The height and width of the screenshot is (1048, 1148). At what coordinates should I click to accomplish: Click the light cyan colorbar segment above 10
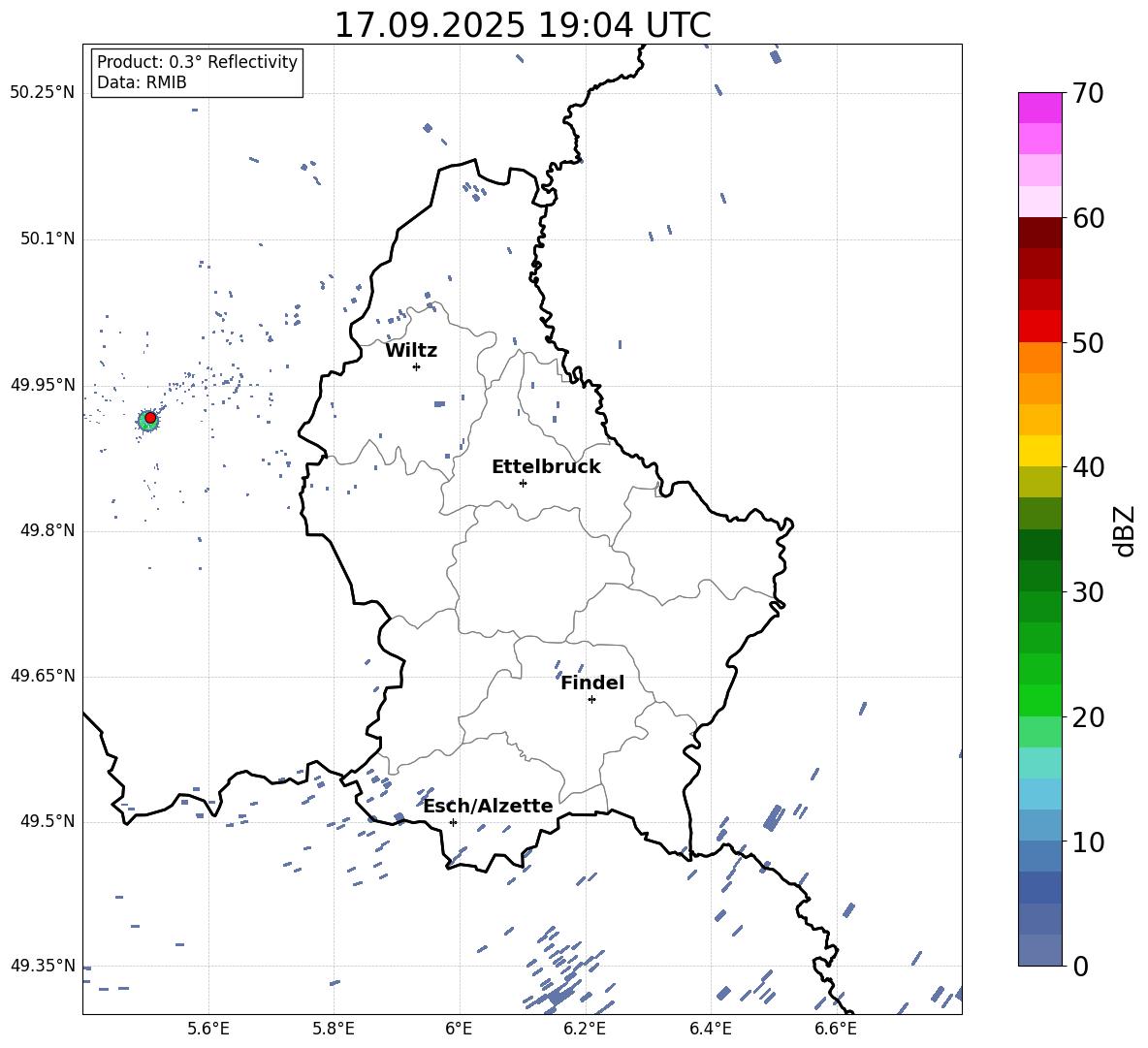(x=1039, y=794)
